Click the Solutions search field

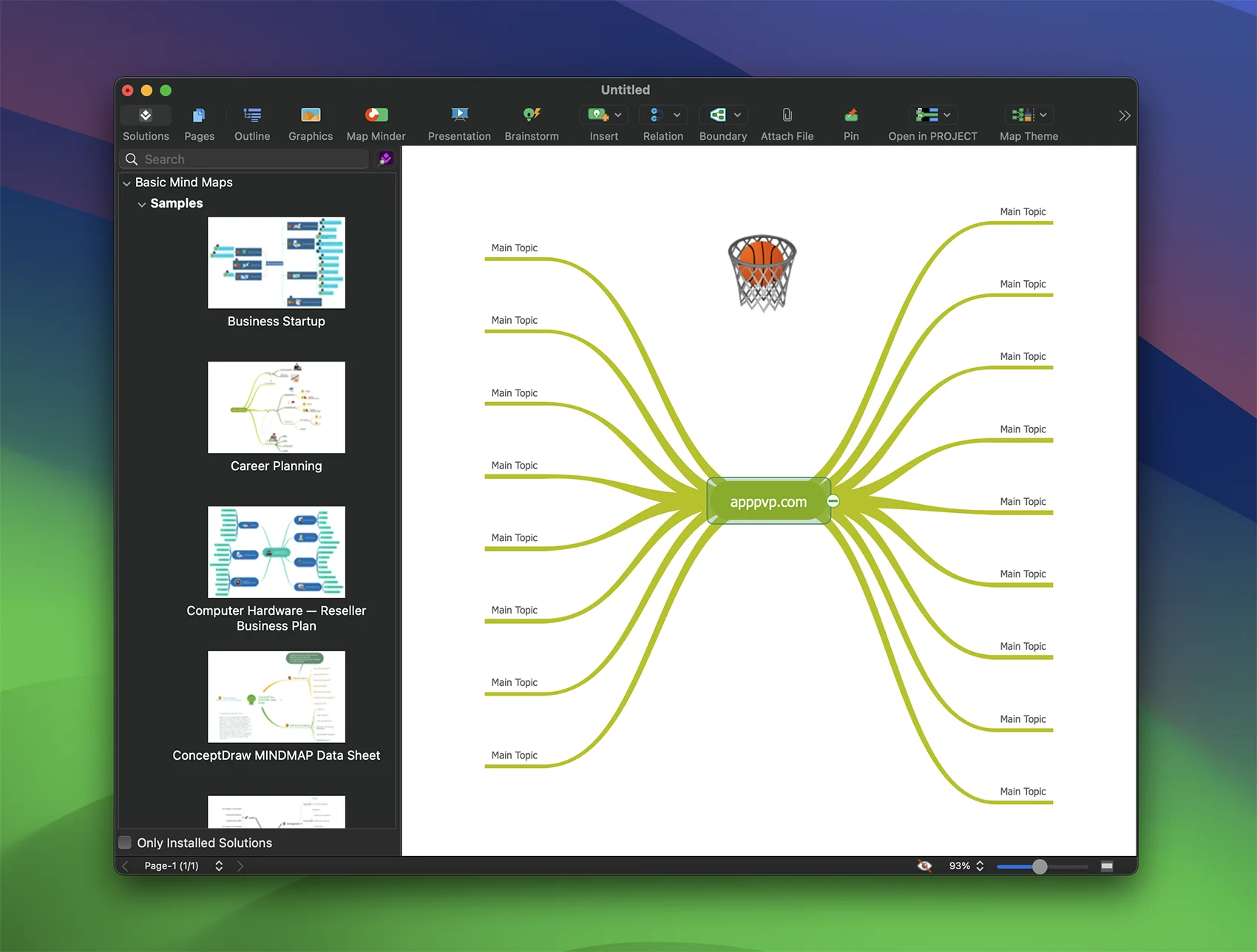(244, 159)
